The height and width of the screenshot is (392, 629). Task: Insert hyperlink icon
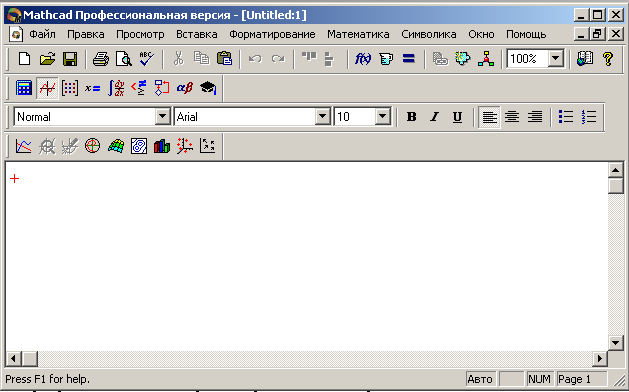click(x=440, y=59)
